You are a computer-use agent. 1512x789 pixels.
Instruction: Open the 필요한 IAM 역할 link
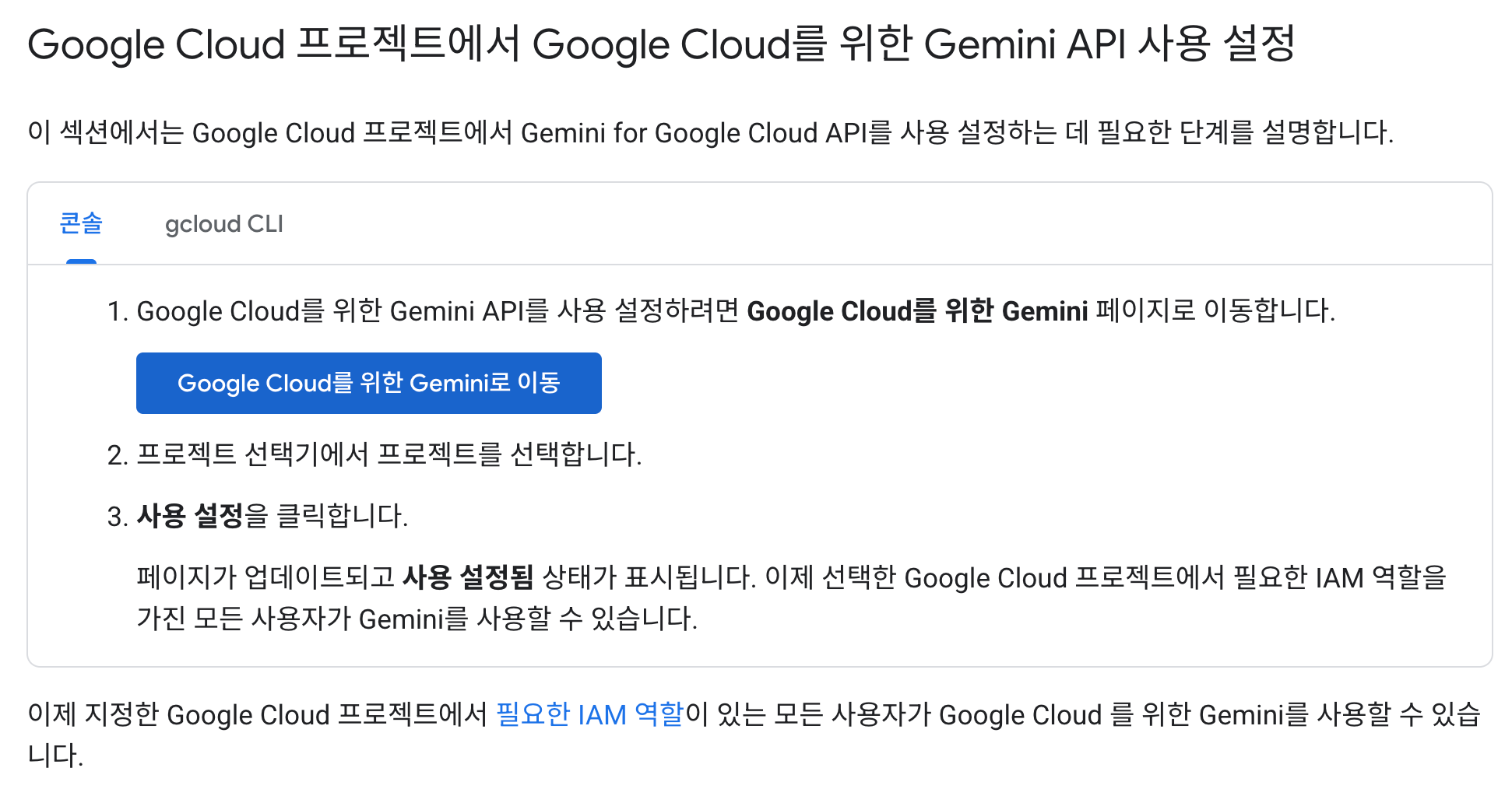point(590,714)
